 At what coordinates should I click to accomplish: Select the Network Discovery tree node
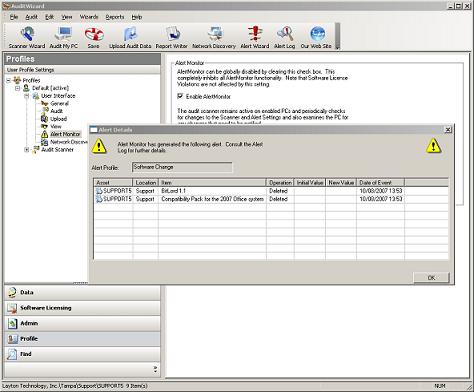click(x=69, y=142)
